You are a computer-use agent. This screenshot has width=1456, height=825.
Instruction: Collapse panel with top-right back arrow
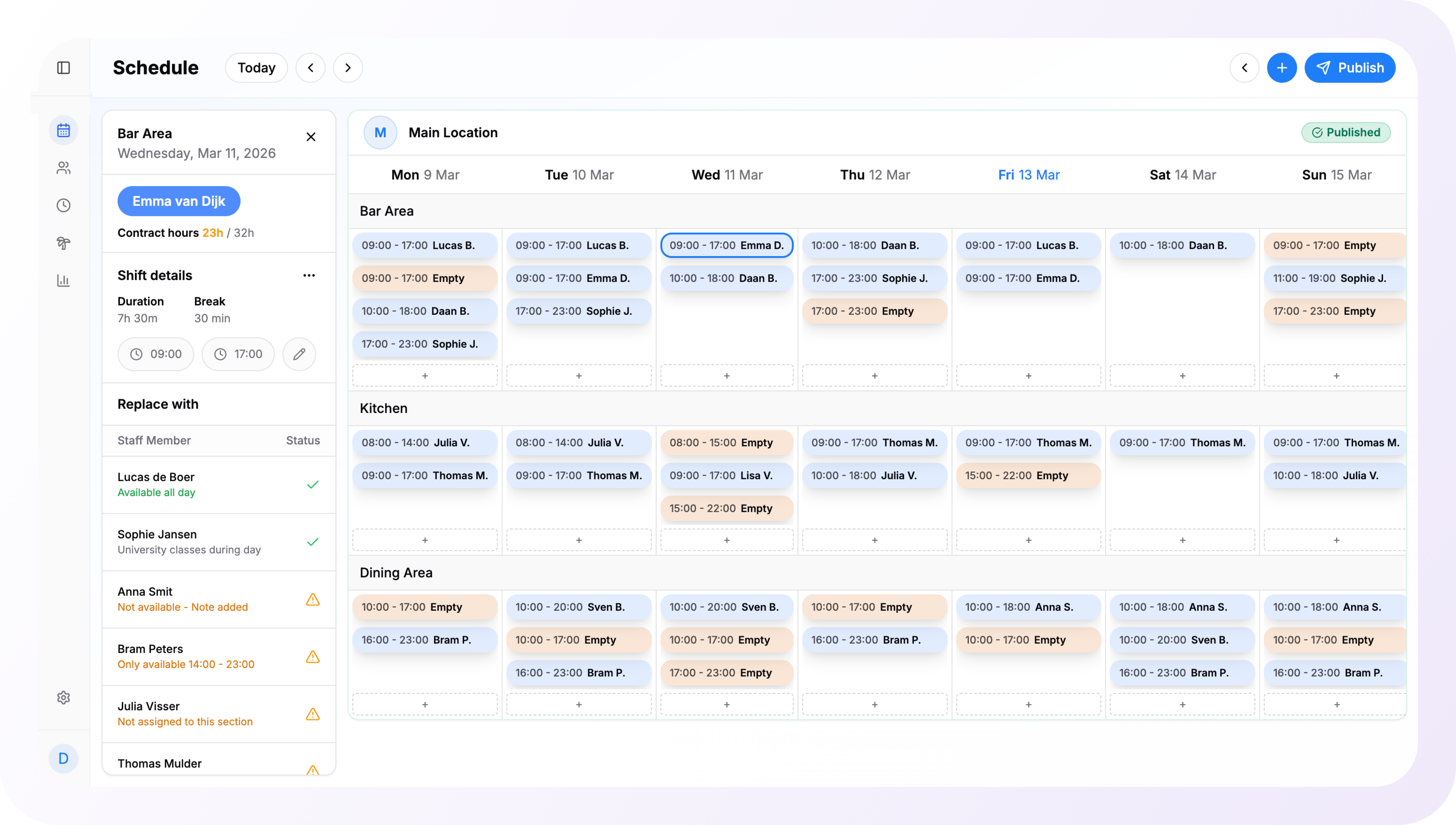[x=1244, y=68]
